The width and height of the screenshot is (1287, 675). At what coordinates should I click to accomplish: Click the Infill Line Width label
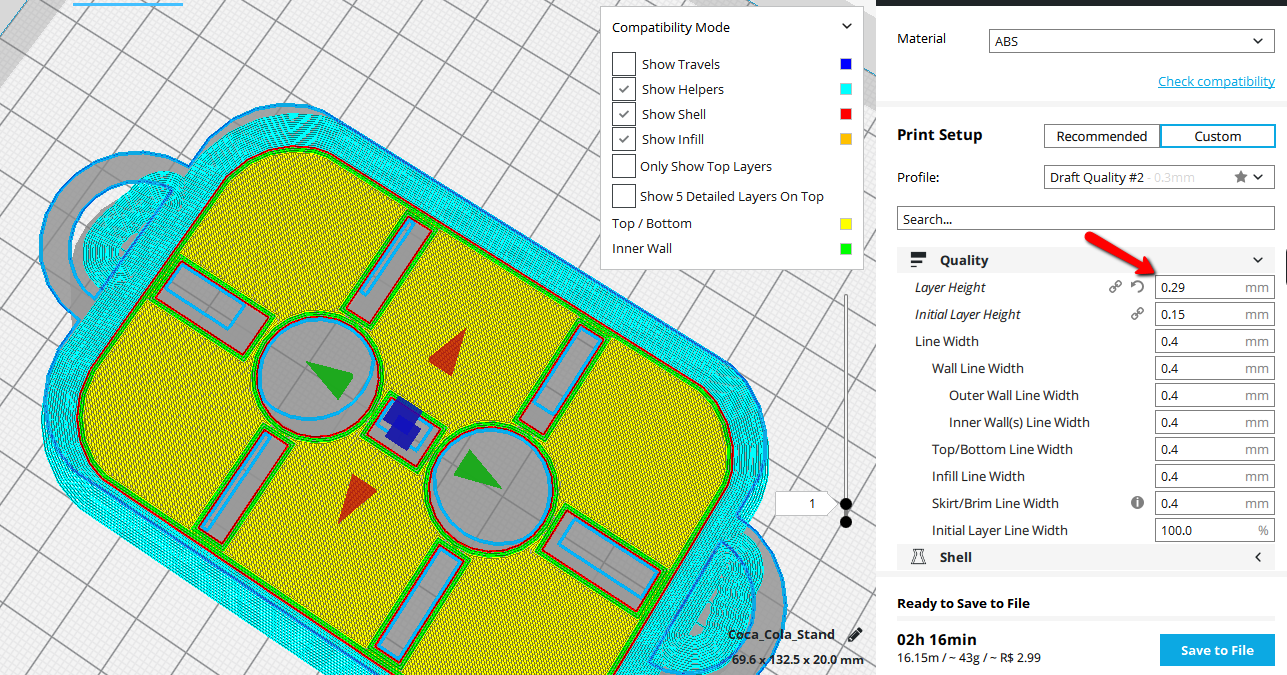pos(978,476)
